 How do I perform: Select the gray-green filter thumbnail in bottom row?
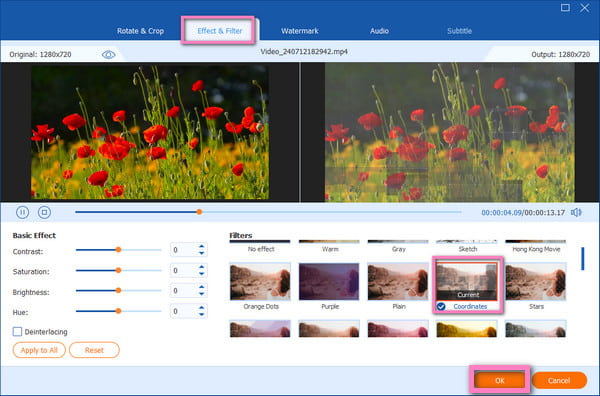(536, 329)
